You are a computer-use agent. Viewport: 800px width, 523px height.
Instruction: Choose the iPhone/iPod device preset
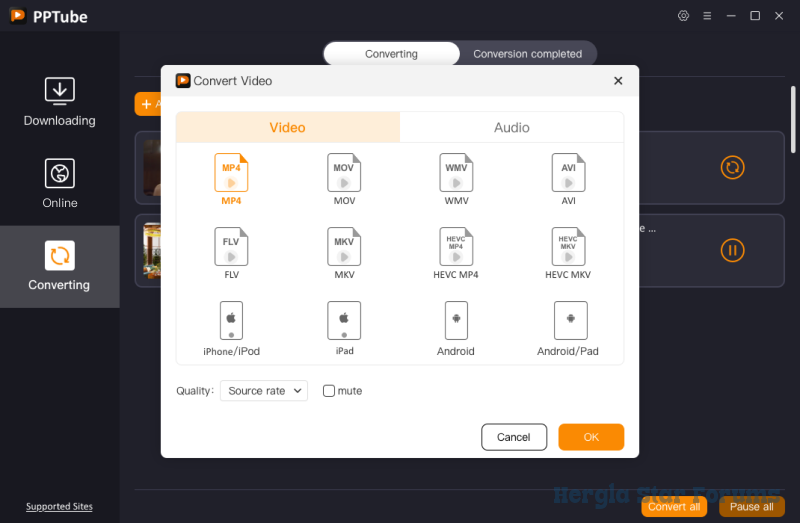[231, 322]
